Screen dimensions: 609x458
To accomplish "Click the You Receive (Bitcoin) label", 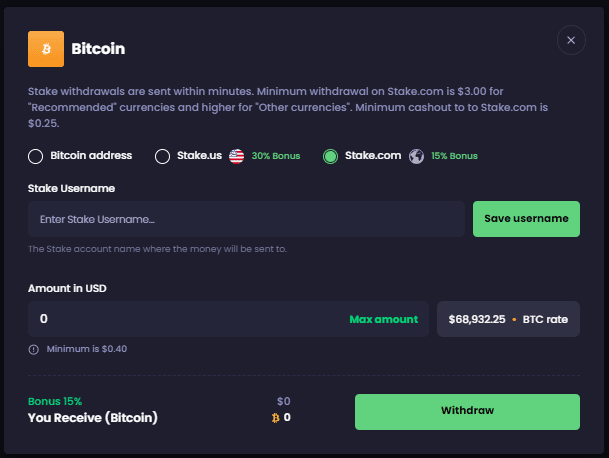I will click(93, 417).
